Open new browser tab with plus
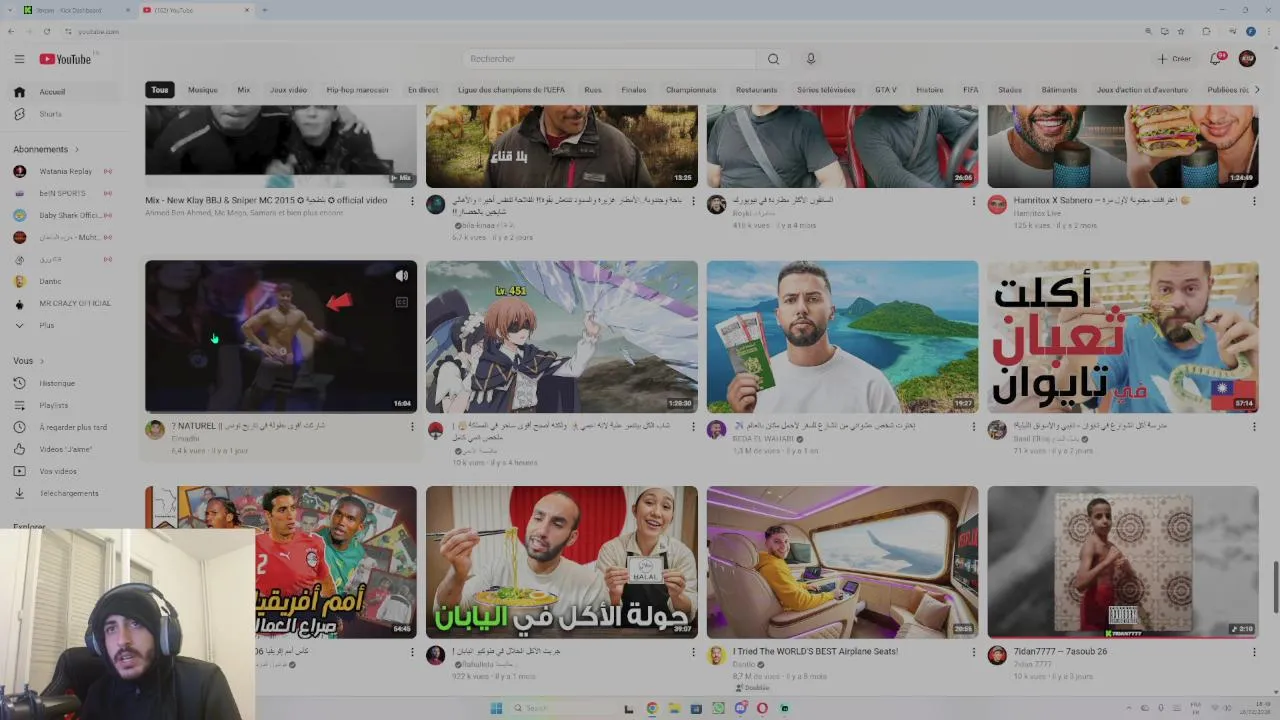 [x=264, y=10]
